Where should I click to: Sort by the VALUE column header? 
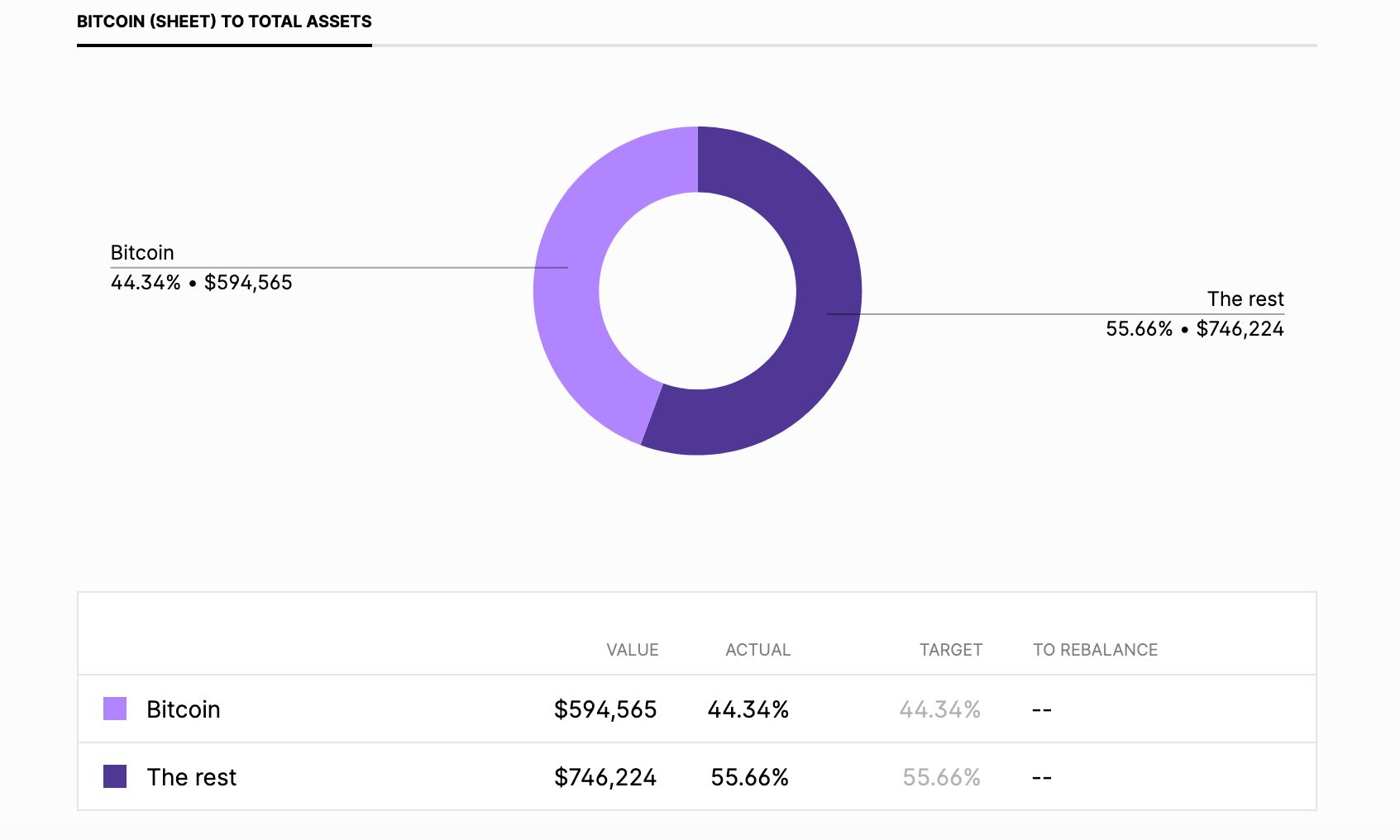click(x=632, y=650)
